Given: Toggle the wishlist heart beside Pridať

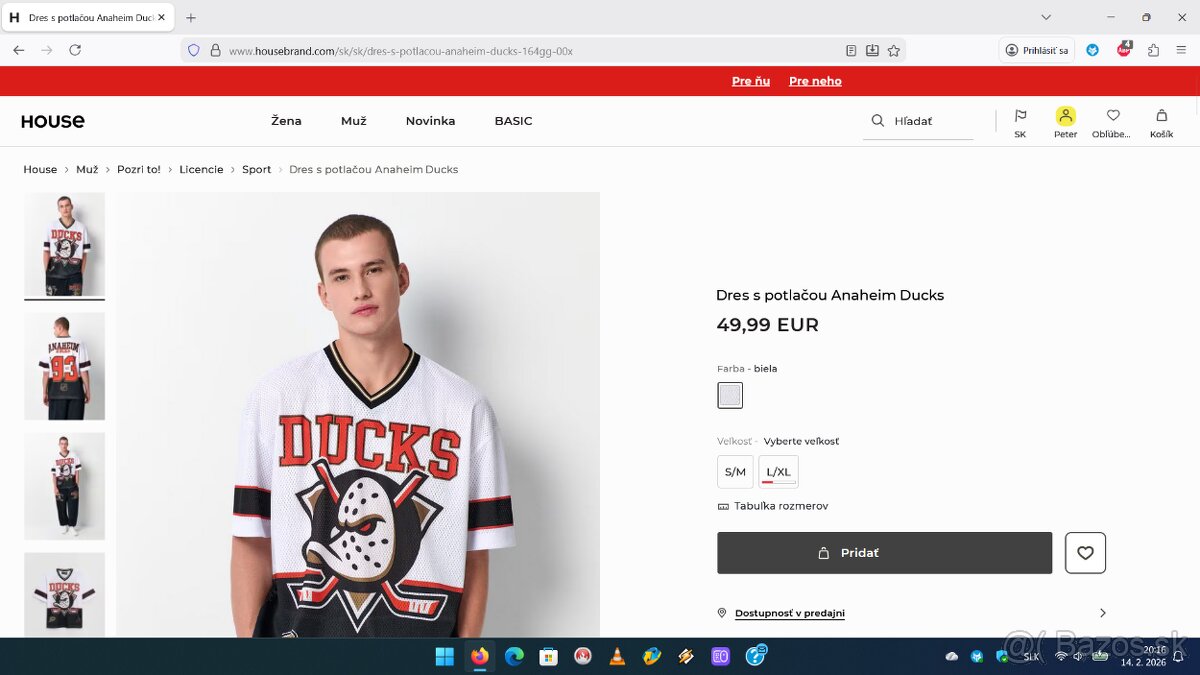Looking at the screenshot, I should click(1085, 552).
